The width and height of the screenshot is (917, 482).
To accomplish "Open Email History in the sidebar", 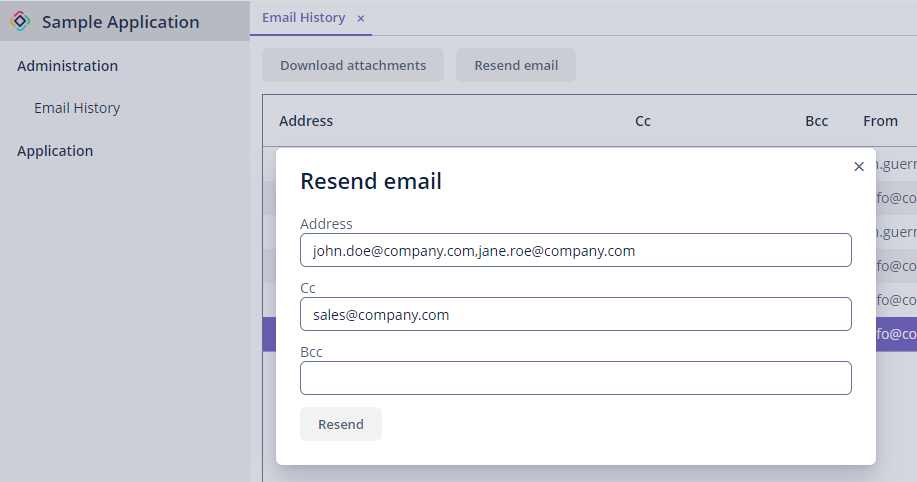I will (77, 108).
